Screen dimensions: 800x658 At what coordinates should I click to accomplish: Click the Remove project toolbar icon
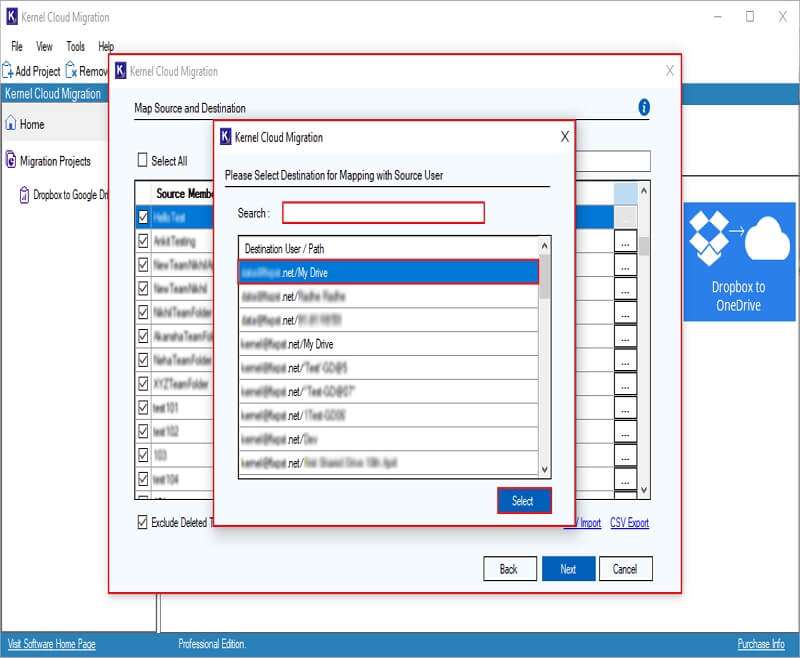[x=71, y=70]
